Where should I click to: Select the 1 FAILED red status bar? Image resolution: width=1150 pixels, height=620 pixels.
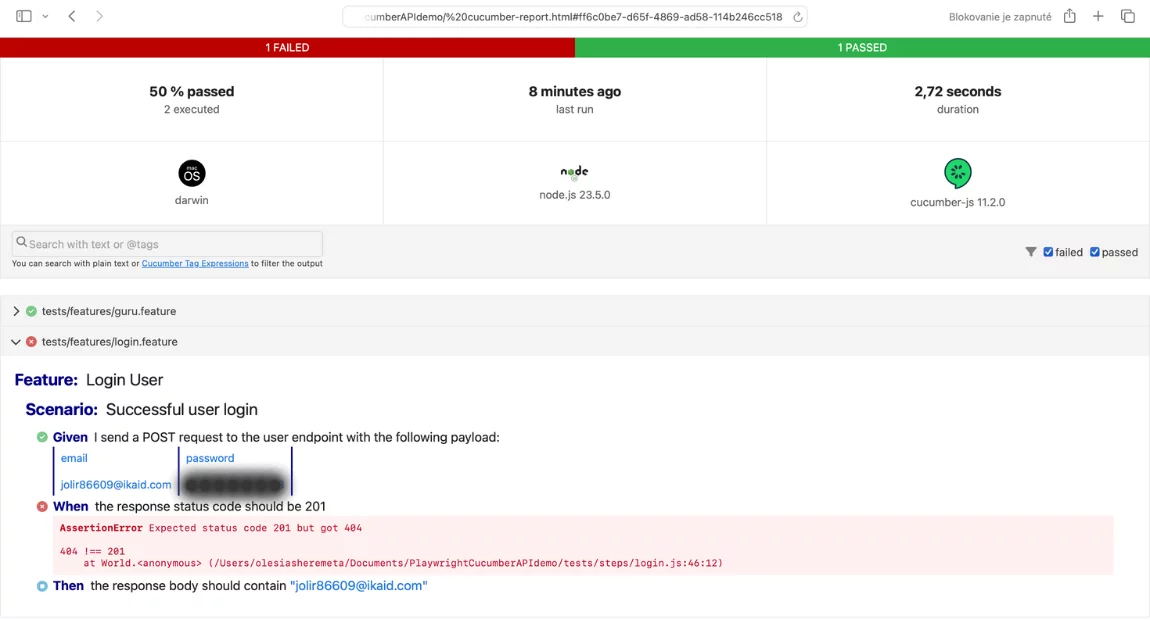pyautogui.click(x=287, y=47)
